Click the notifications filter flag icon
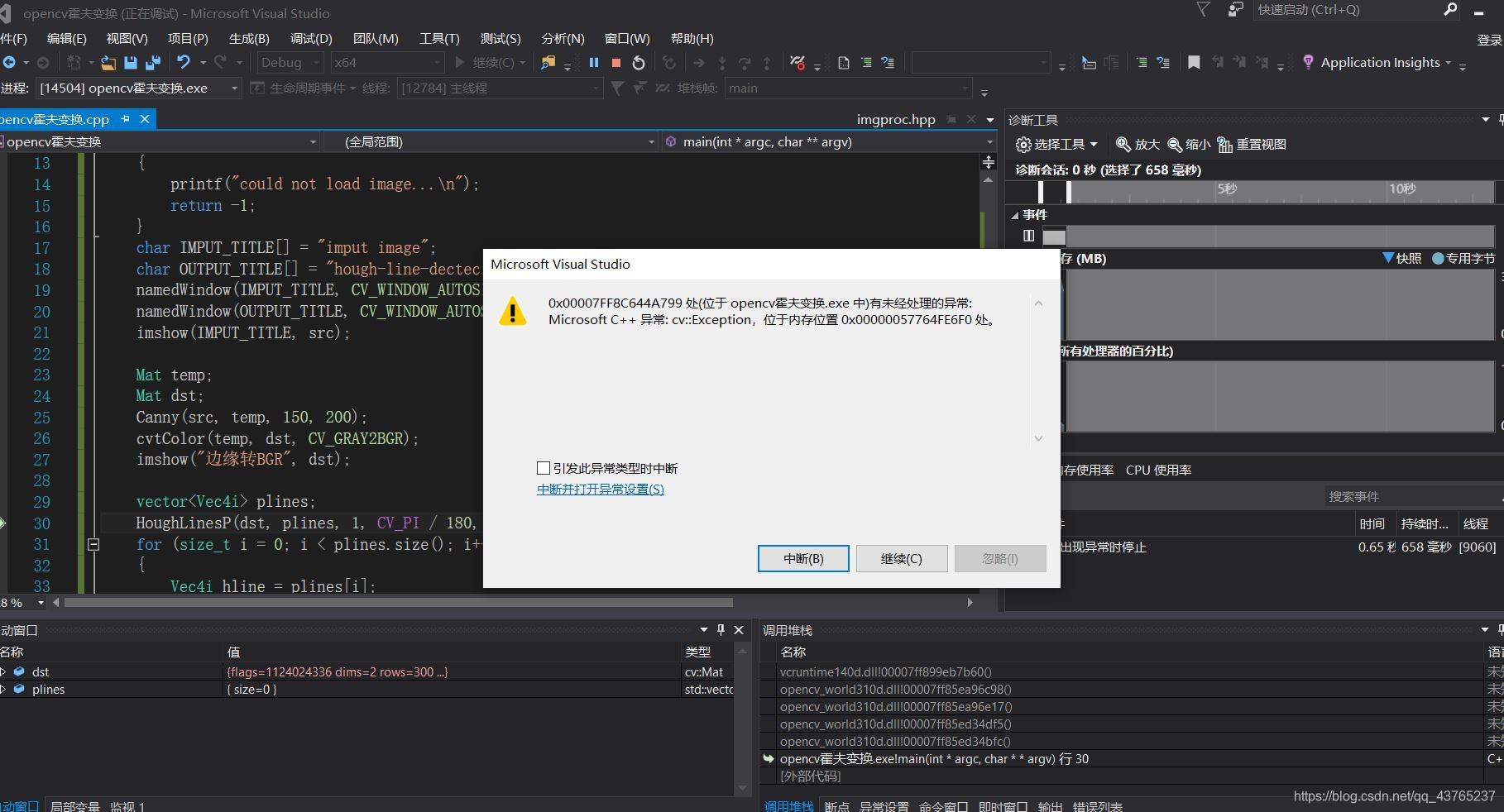Viewport: 1504px width, 812px height. tap(1204, 9)
